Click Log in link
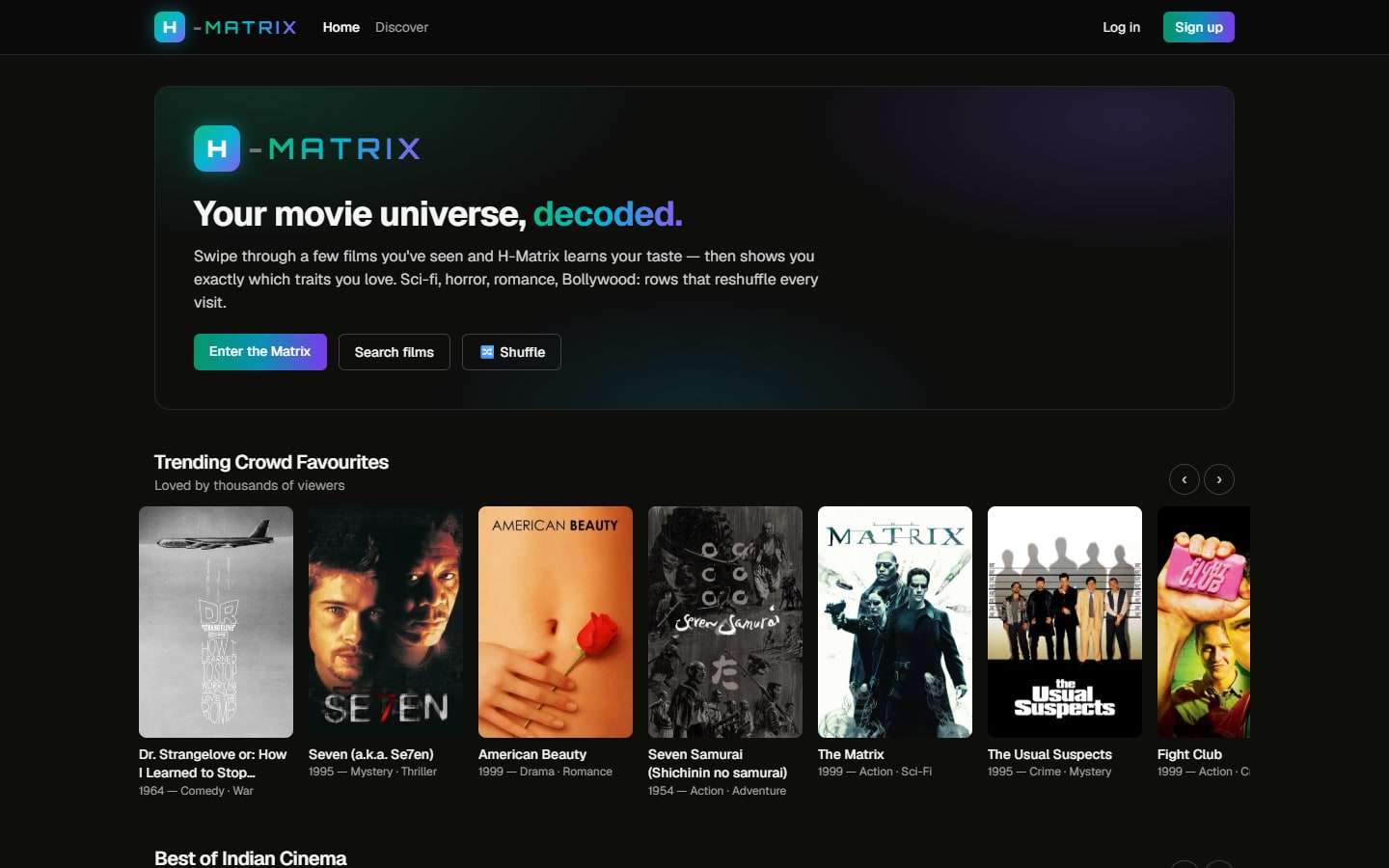This screenshot has height=868, width=1389. click(1121, 27)
